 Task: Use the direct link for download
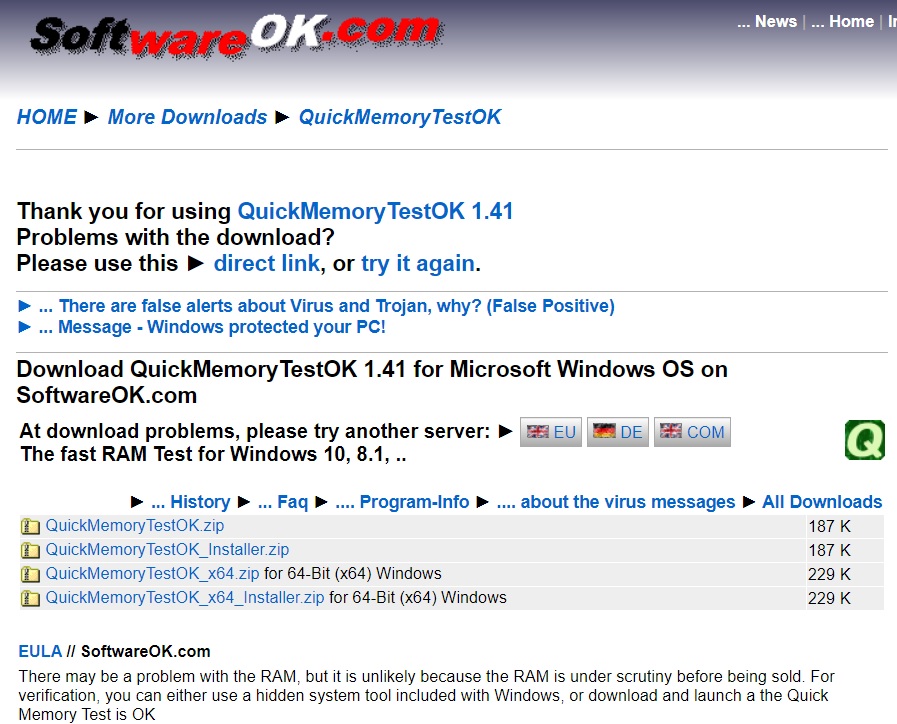267,264
